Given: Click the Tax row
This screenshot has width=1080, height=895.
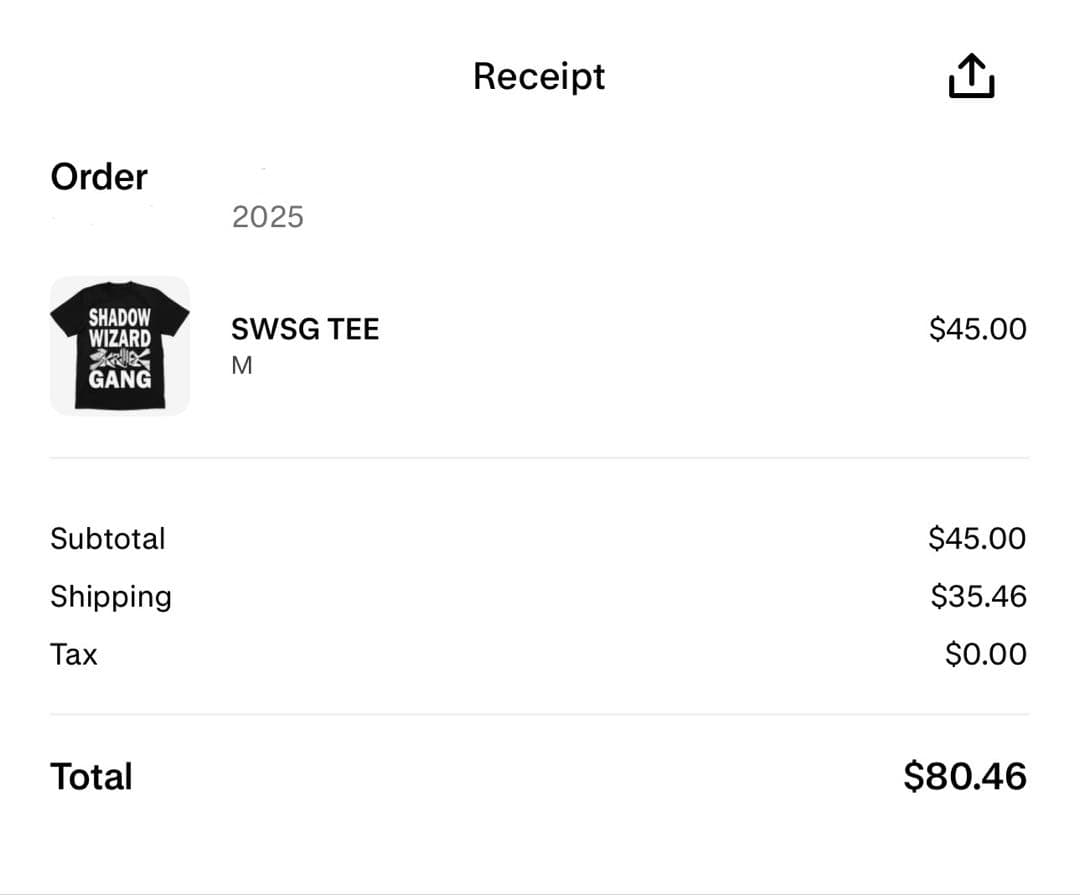Looking at the screenshot, I should [74, 654].
